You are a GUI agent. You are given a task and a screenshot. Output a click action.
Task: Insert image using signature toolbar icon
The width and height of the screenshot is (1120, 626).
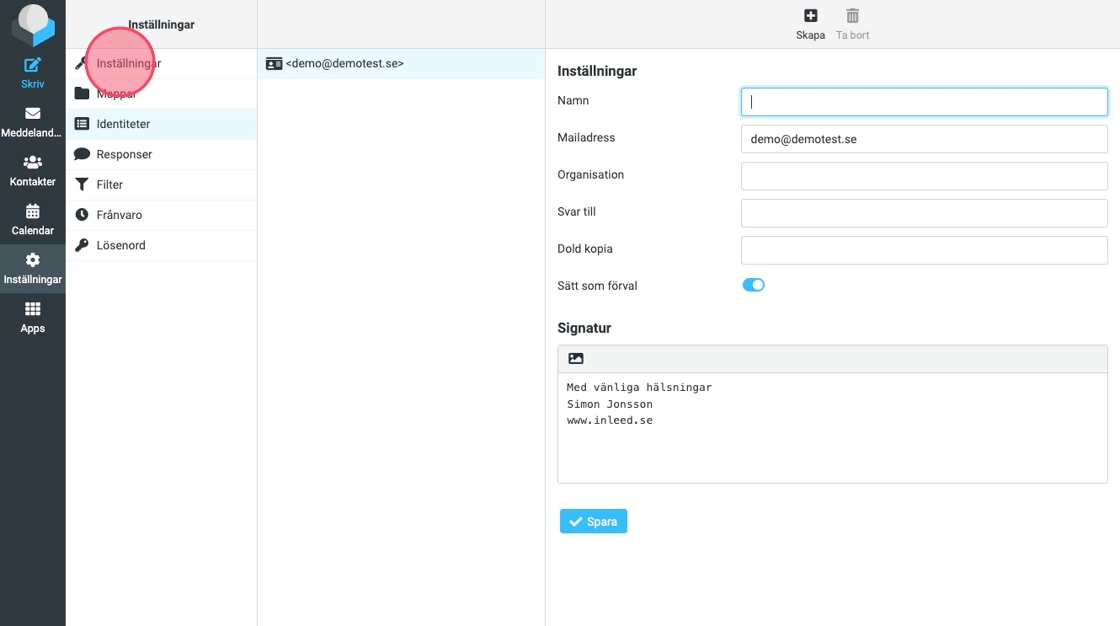[576, 358]
